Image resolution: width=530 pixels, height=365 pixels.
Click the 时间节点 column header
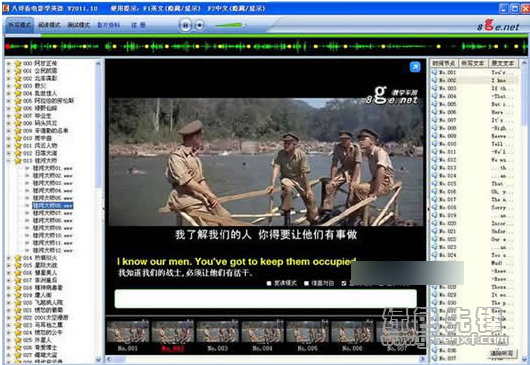(444, 63)
